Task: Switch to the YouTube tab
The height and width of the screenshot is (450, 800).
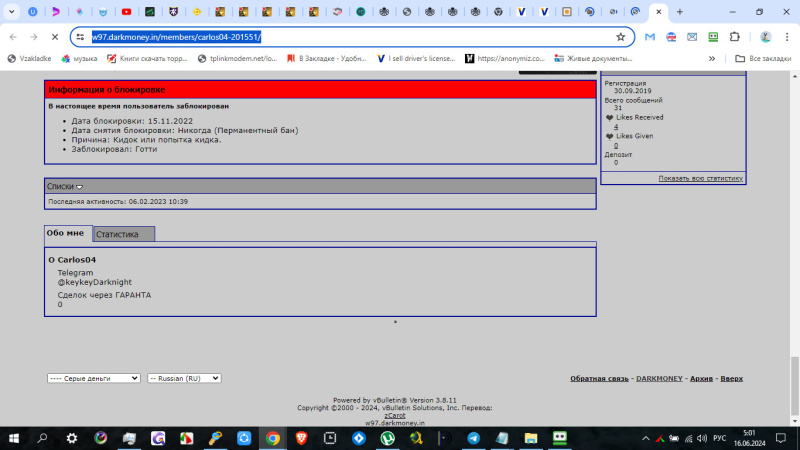Action: point(127,12)
